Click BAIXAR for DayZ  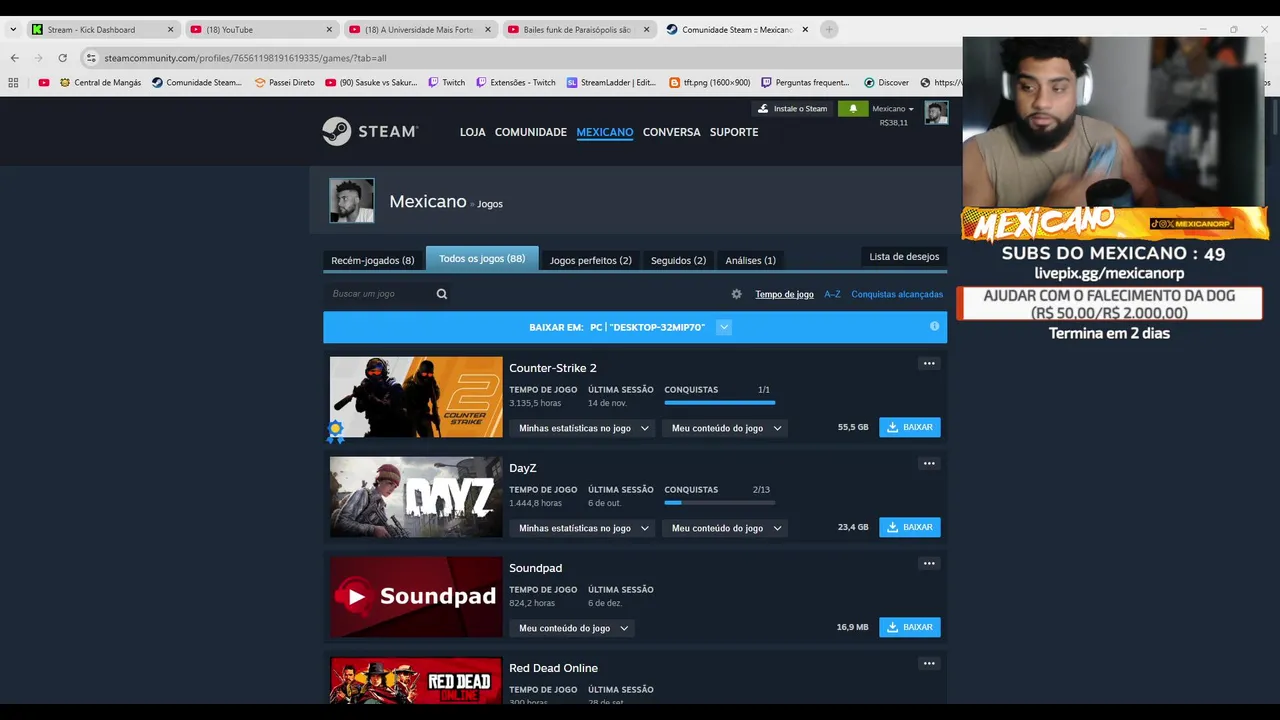click(x=910, y=527)
